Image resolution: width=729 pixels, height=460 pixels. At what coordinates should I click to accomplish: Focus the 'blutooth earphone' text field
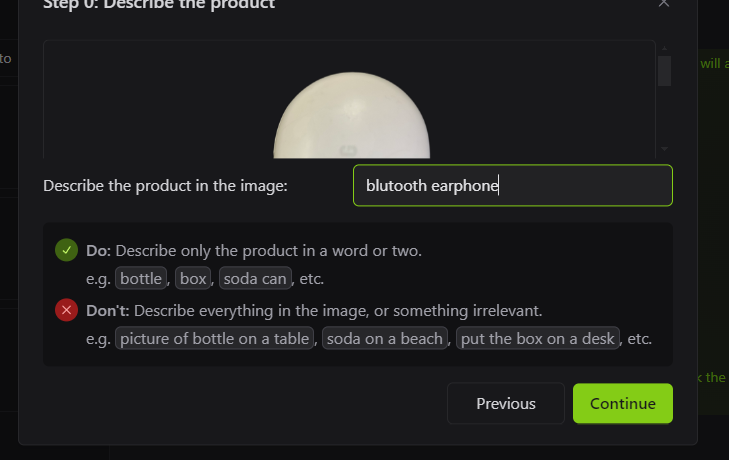pos(513,185)
